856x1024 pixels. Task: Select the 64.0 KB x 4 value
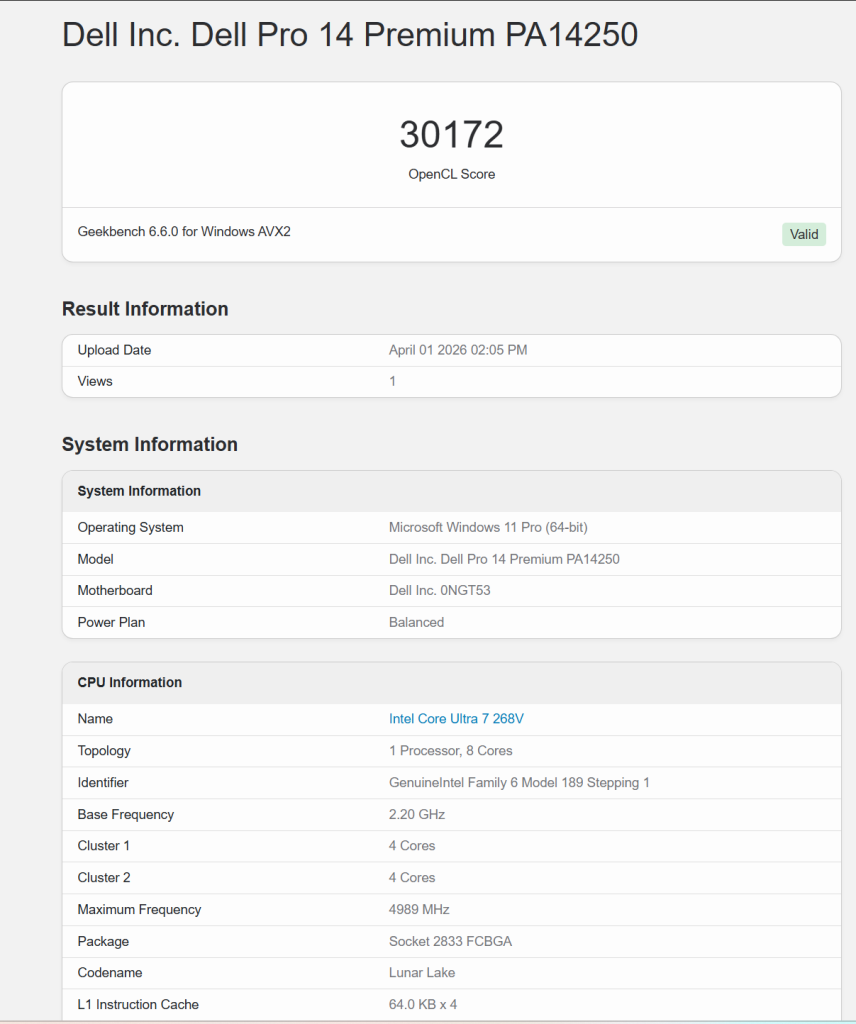coord(422,1004)
